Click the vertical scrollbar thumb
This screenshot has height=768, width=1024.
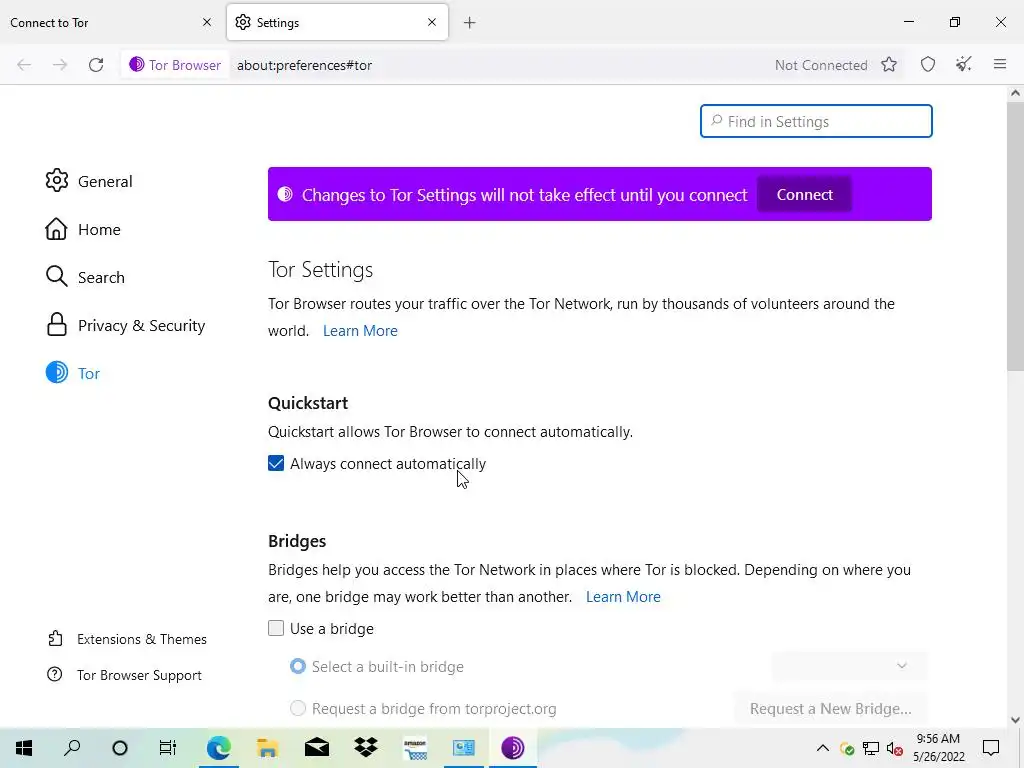[1015, 234]
